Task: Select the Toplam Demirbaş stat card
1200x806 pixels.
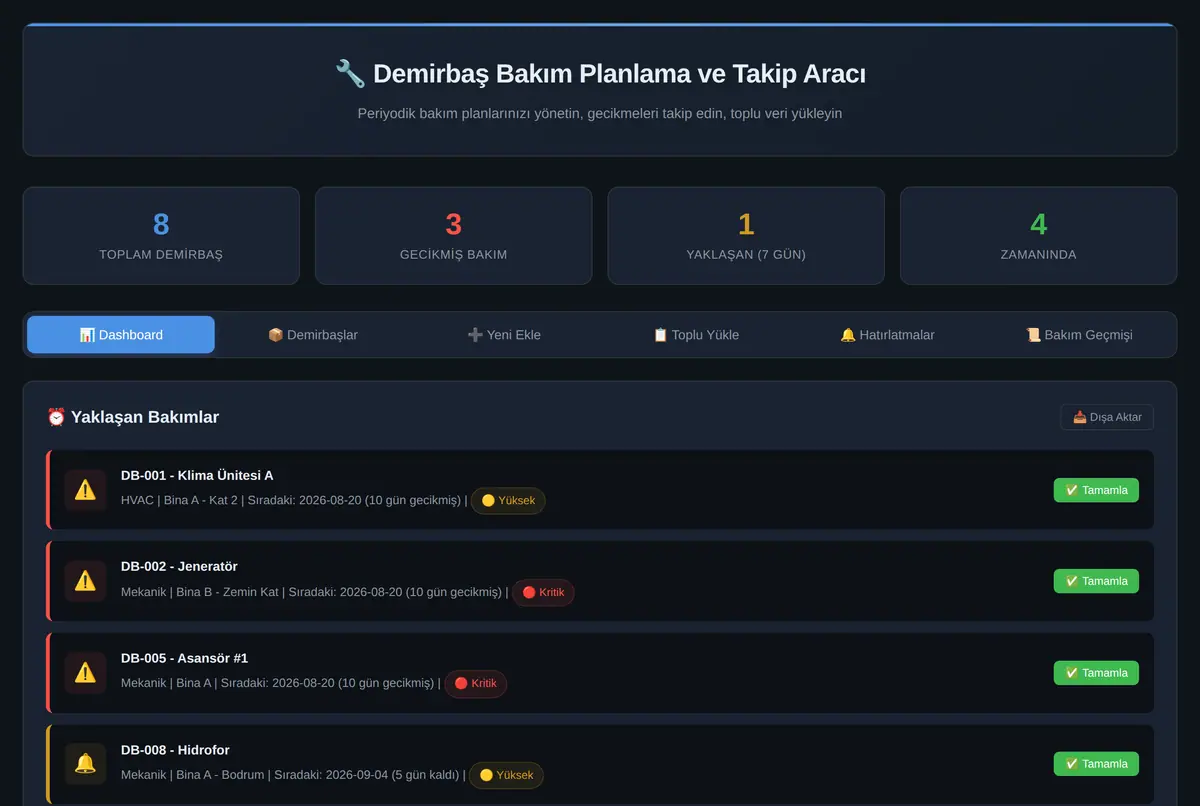Action: coord(161,236)
